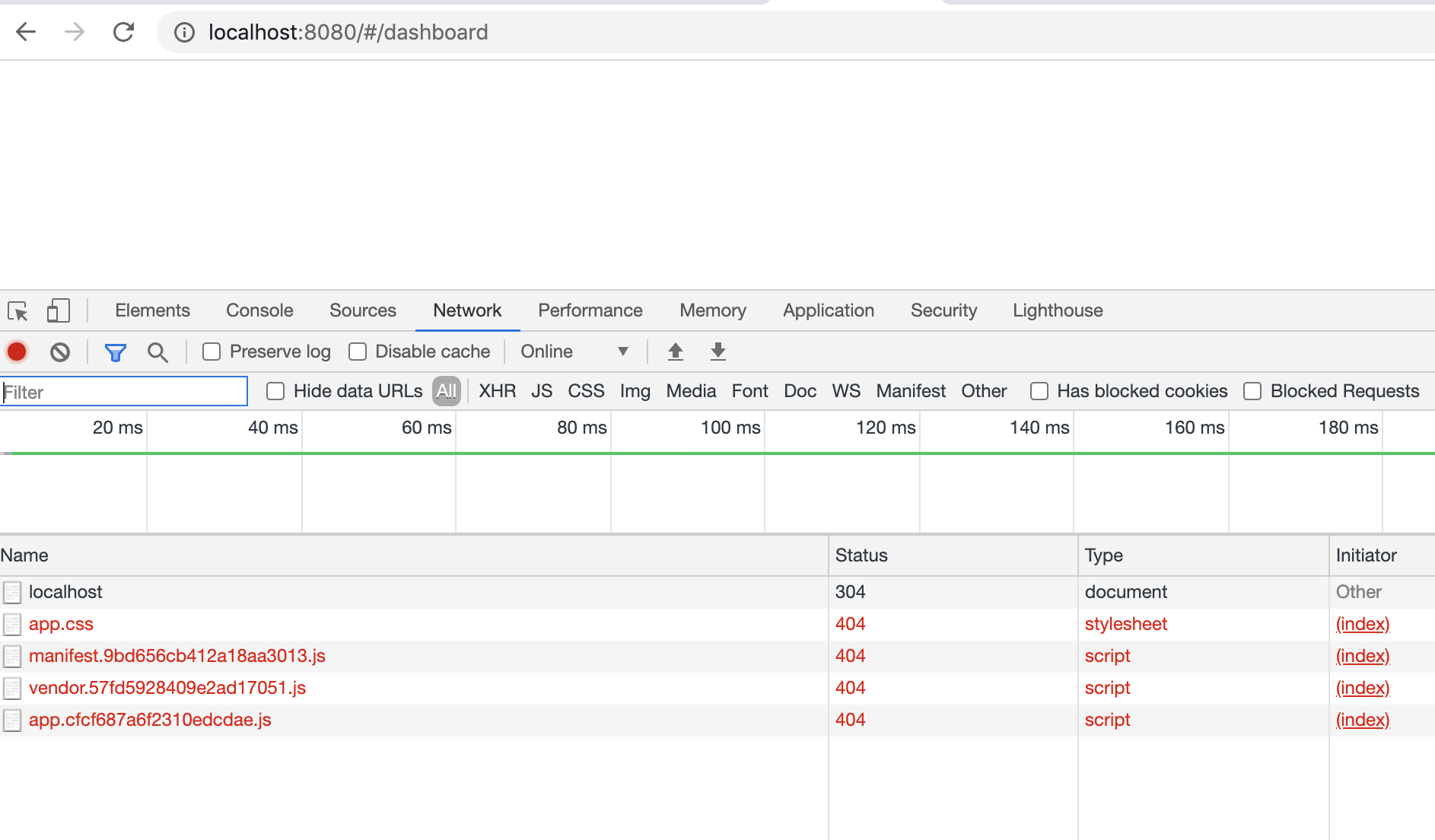The image size is (1435, 840).
Task: Import HAR file with upload arrow
Action: click(675, 352)
